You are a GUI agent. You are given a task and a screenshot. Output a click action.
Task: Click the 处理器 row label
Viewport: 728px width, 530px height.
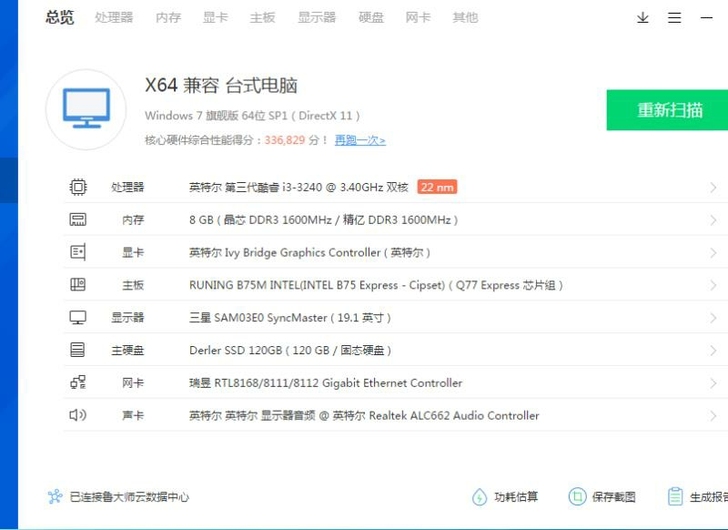point(128,187)
